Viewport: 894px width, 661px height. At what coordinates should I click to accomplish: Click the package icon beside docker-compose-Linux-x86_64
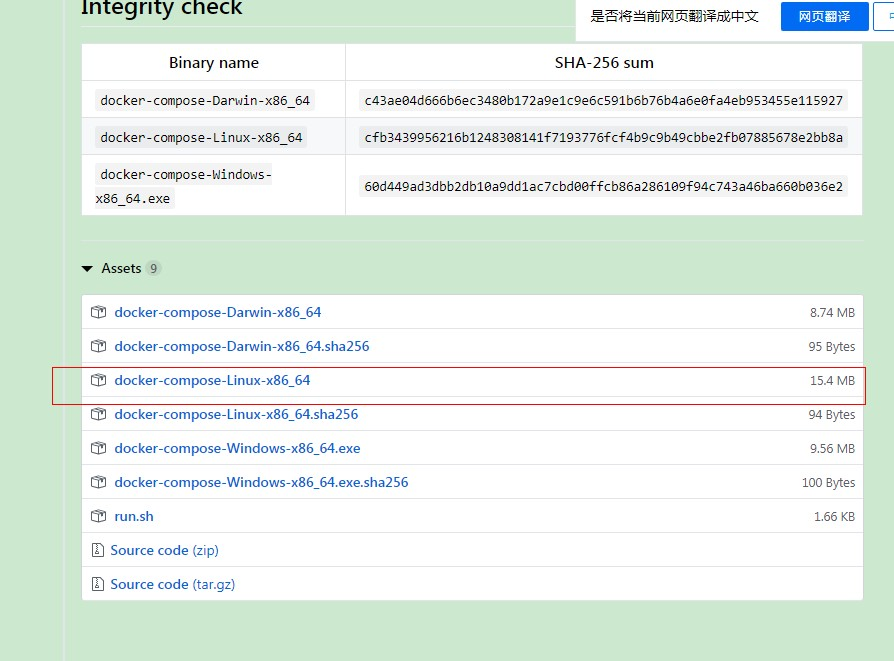click(98, 380)
